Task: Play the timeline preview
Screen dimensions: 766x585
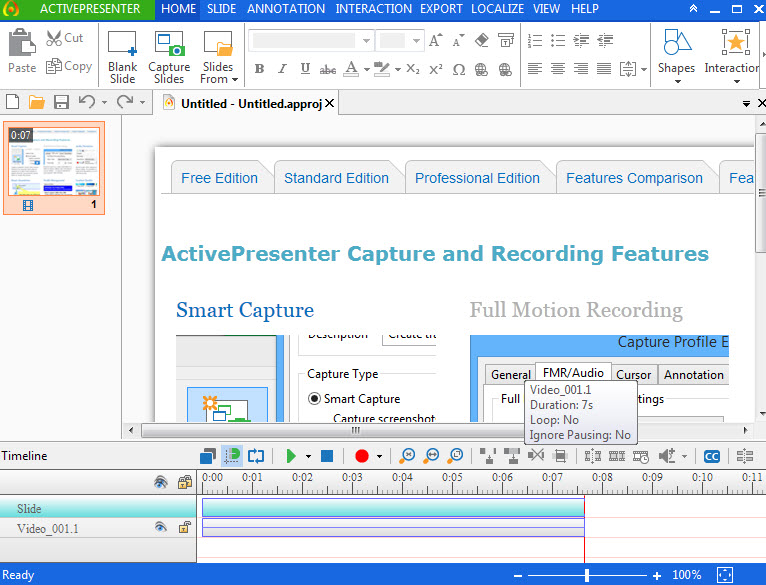Action: (291, 456)
